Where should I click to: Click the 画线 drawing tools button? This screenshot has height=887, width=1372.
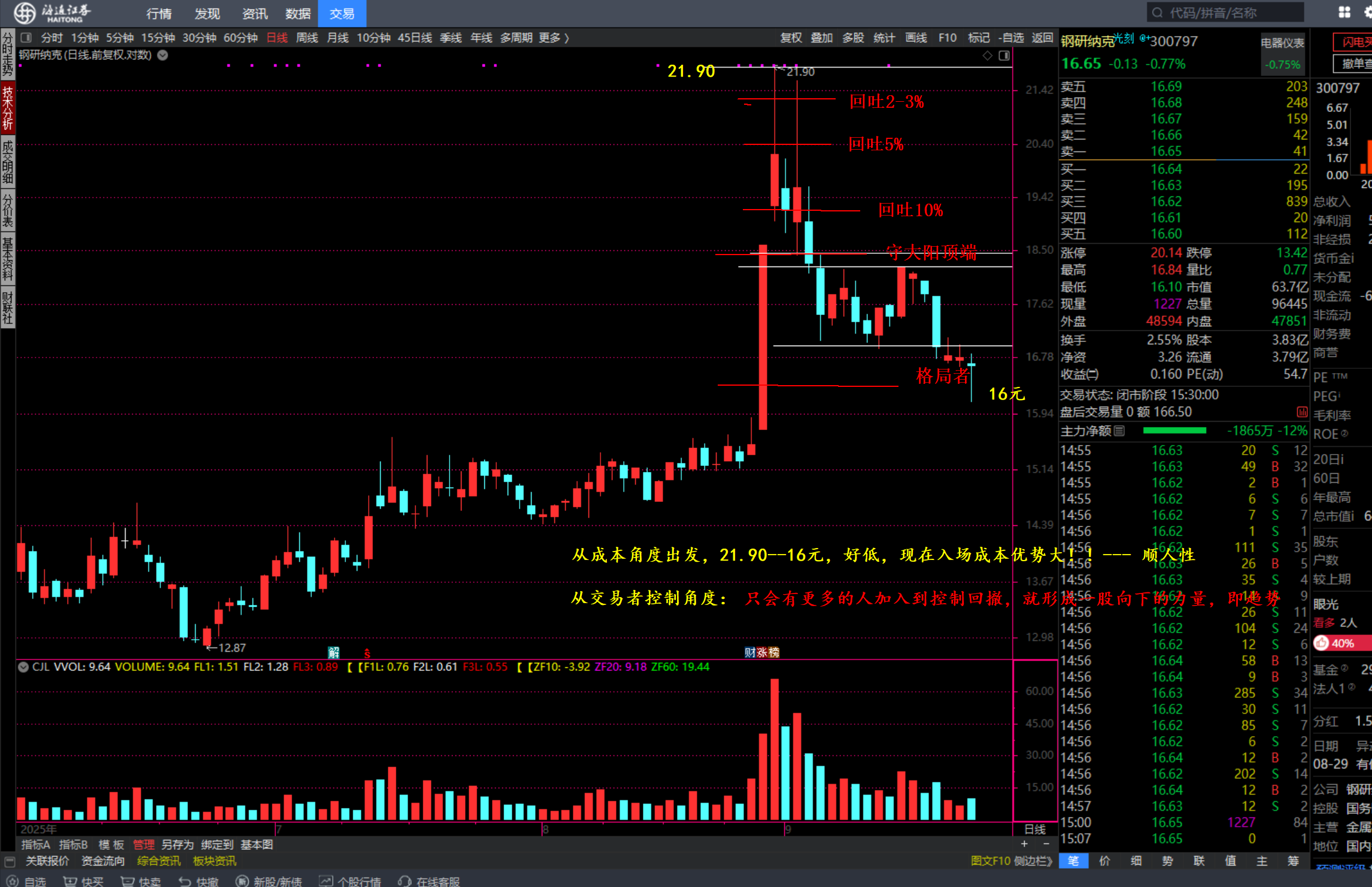pyautogui.click(x=916, y=38)
